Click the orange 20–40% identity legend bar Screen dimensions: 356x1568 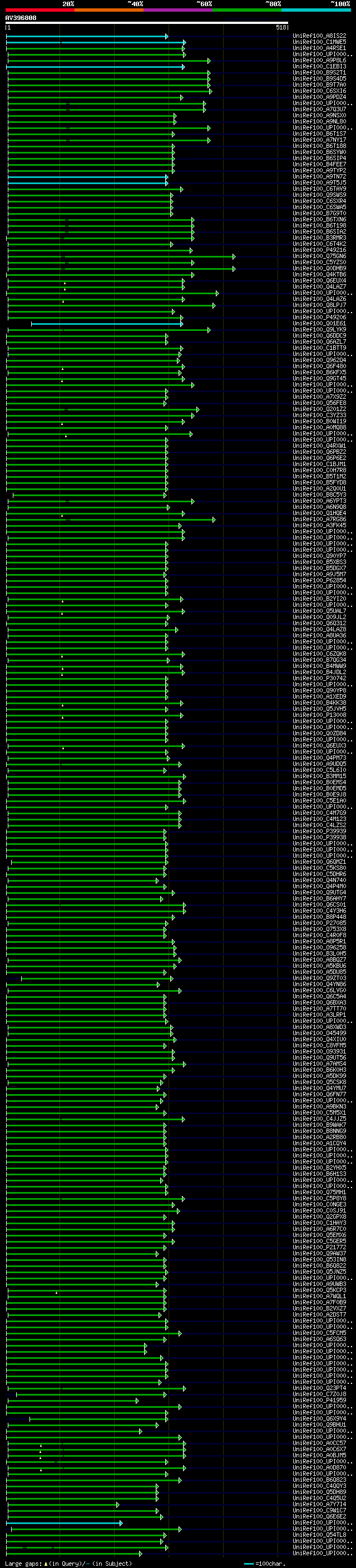pos(109,10)
